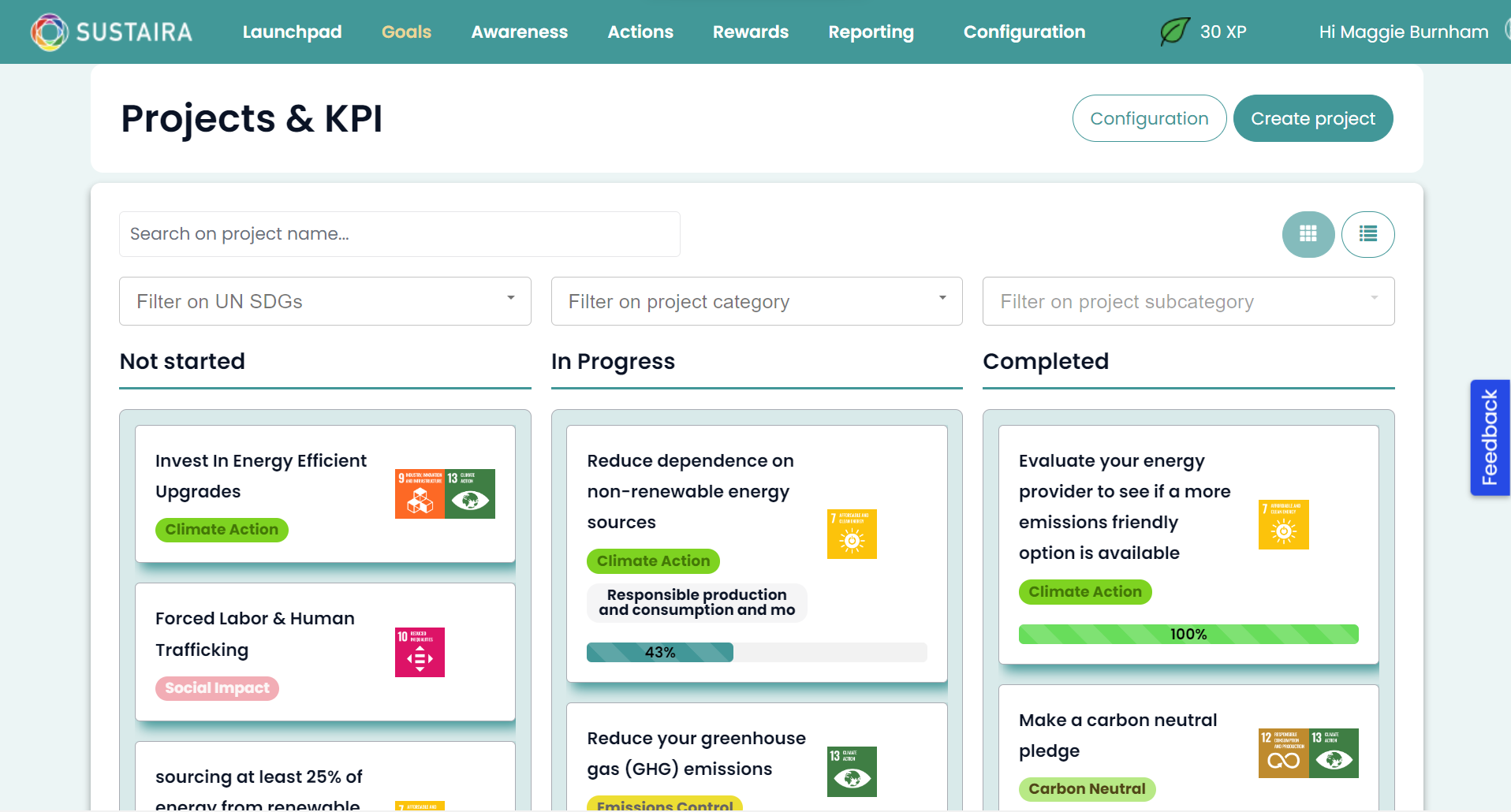
Task: Open the Filter on project category dropdown
Action: (757, 301)
